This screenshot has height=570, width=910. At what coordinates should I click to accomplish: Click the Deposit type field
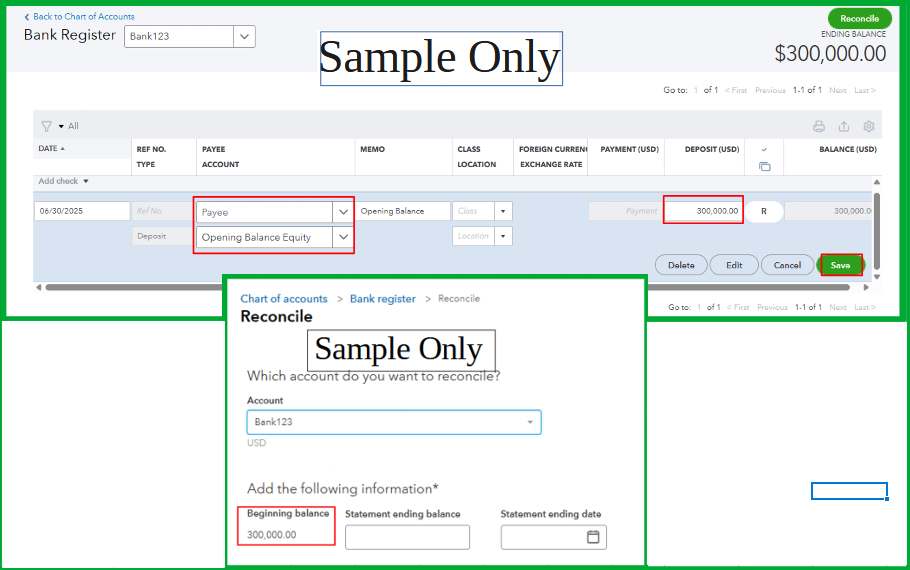pos(162,236)
